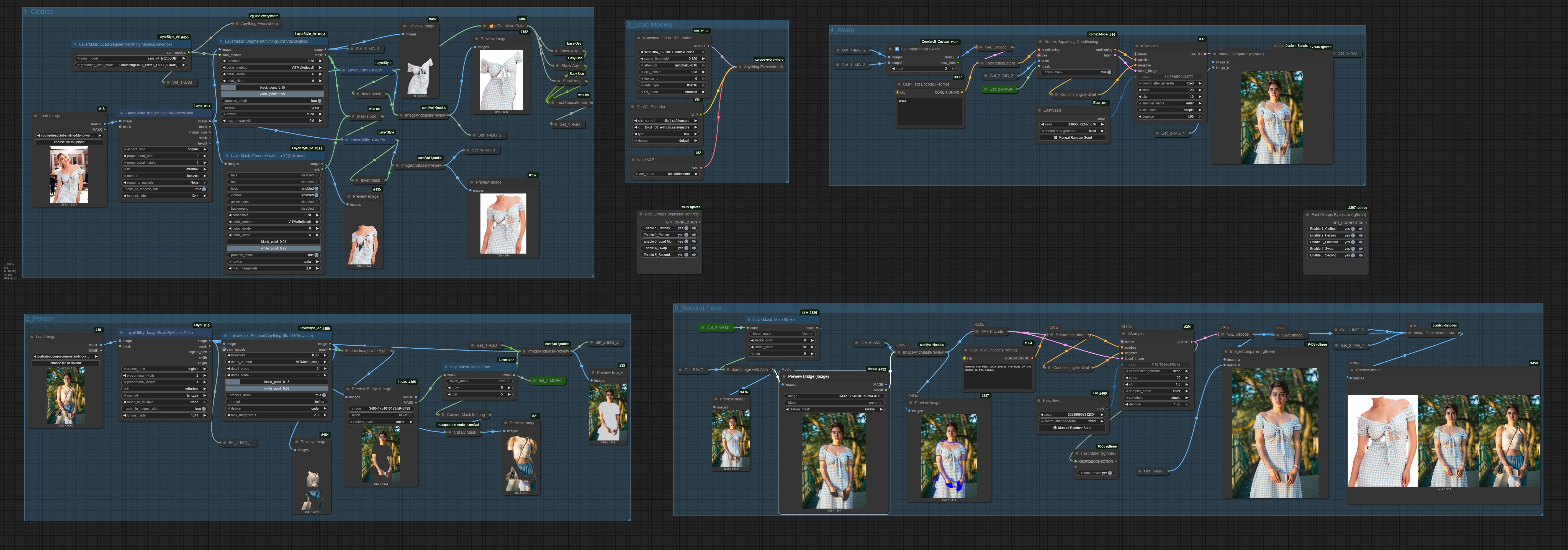Screen dimensions: 1568x550
Task: Toggle noise_mask in Kontext Inpainting Conditioning
Action: [1077, 72]
